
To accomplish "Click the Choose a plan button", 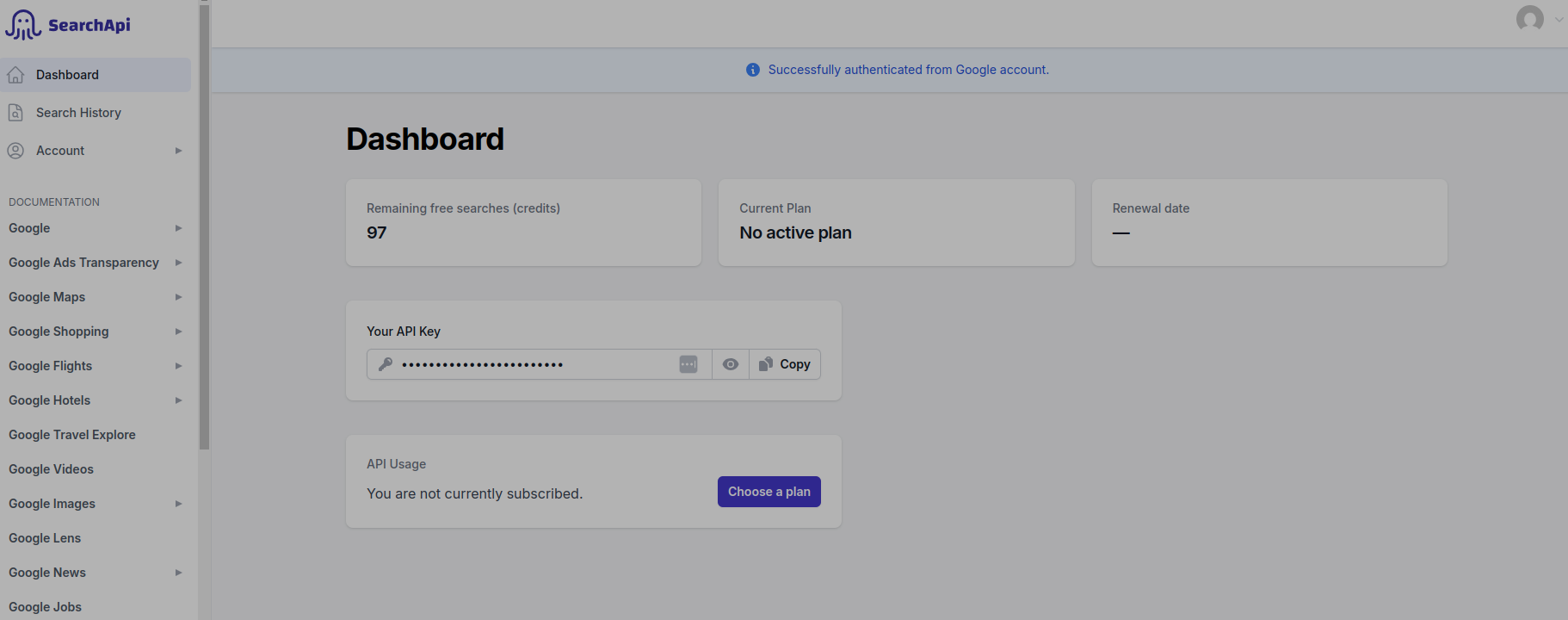I will pos(769,492).
